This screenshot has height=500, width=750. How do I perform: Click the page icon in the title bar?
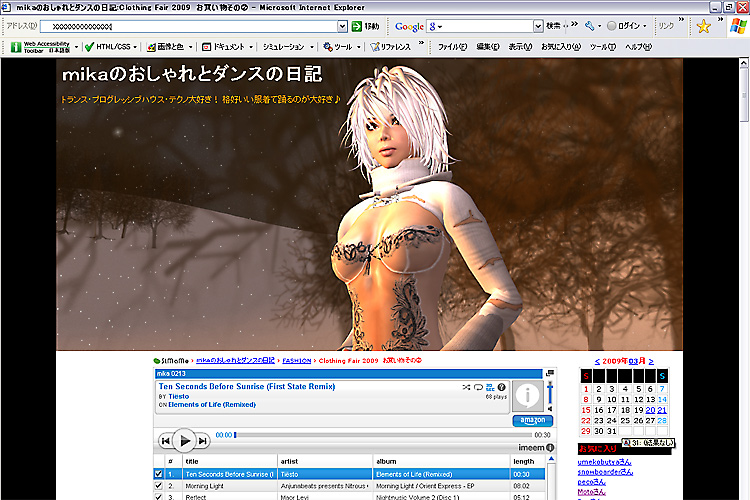[6, 7]
